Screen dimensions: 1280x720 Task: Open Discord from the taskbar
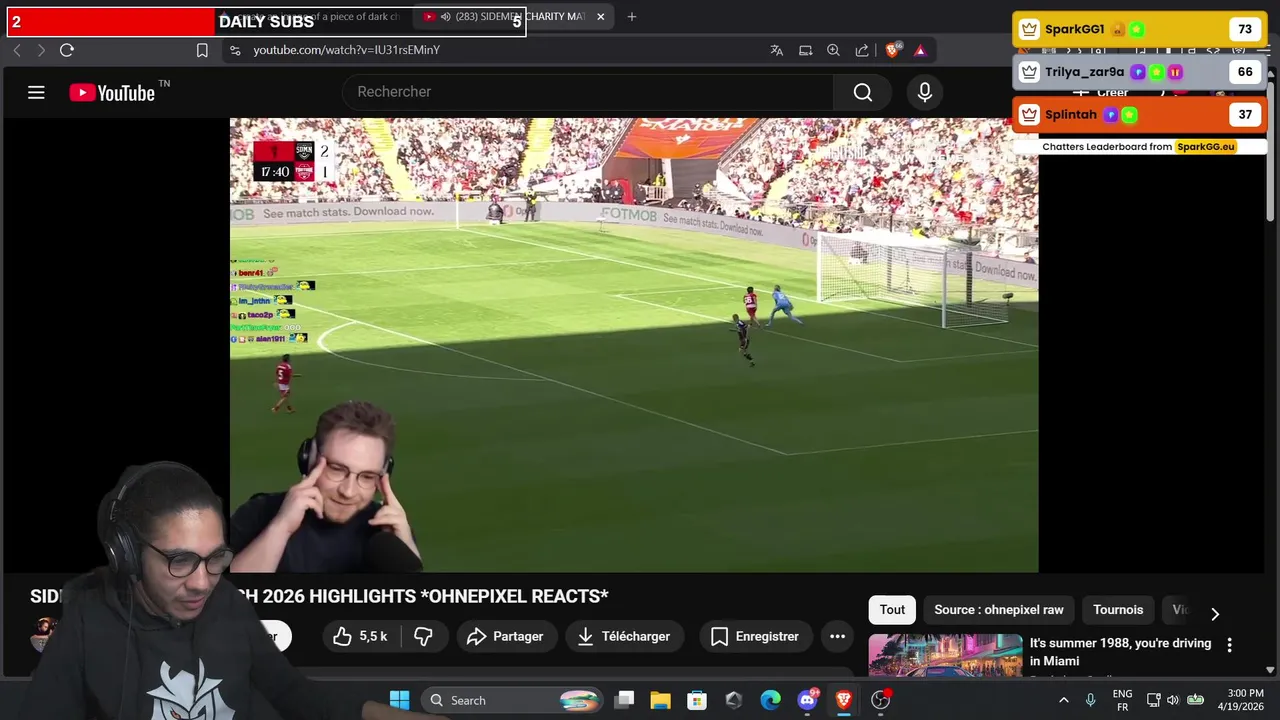tap(807, 700)
